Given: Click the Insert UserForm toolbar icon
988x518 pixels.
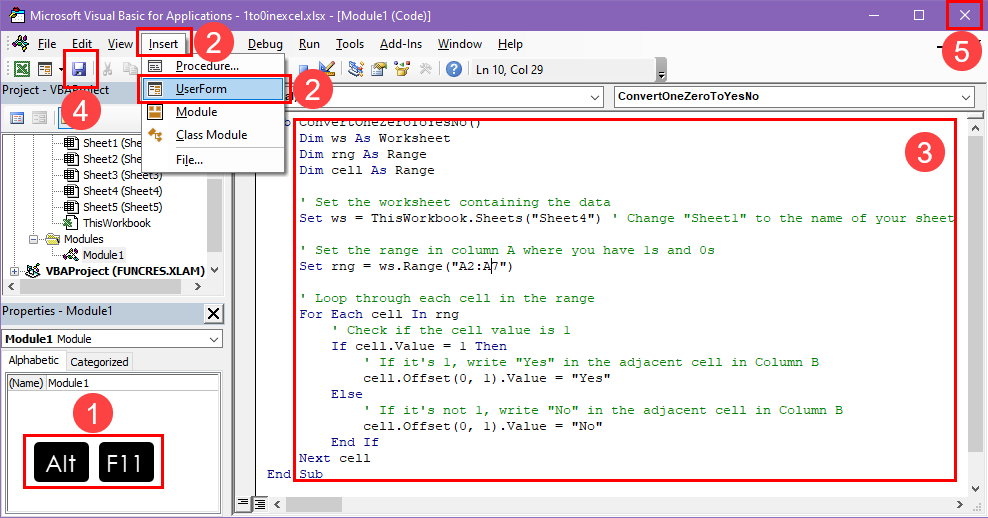Looking at the screenshot, I should [x=45, y=69].
